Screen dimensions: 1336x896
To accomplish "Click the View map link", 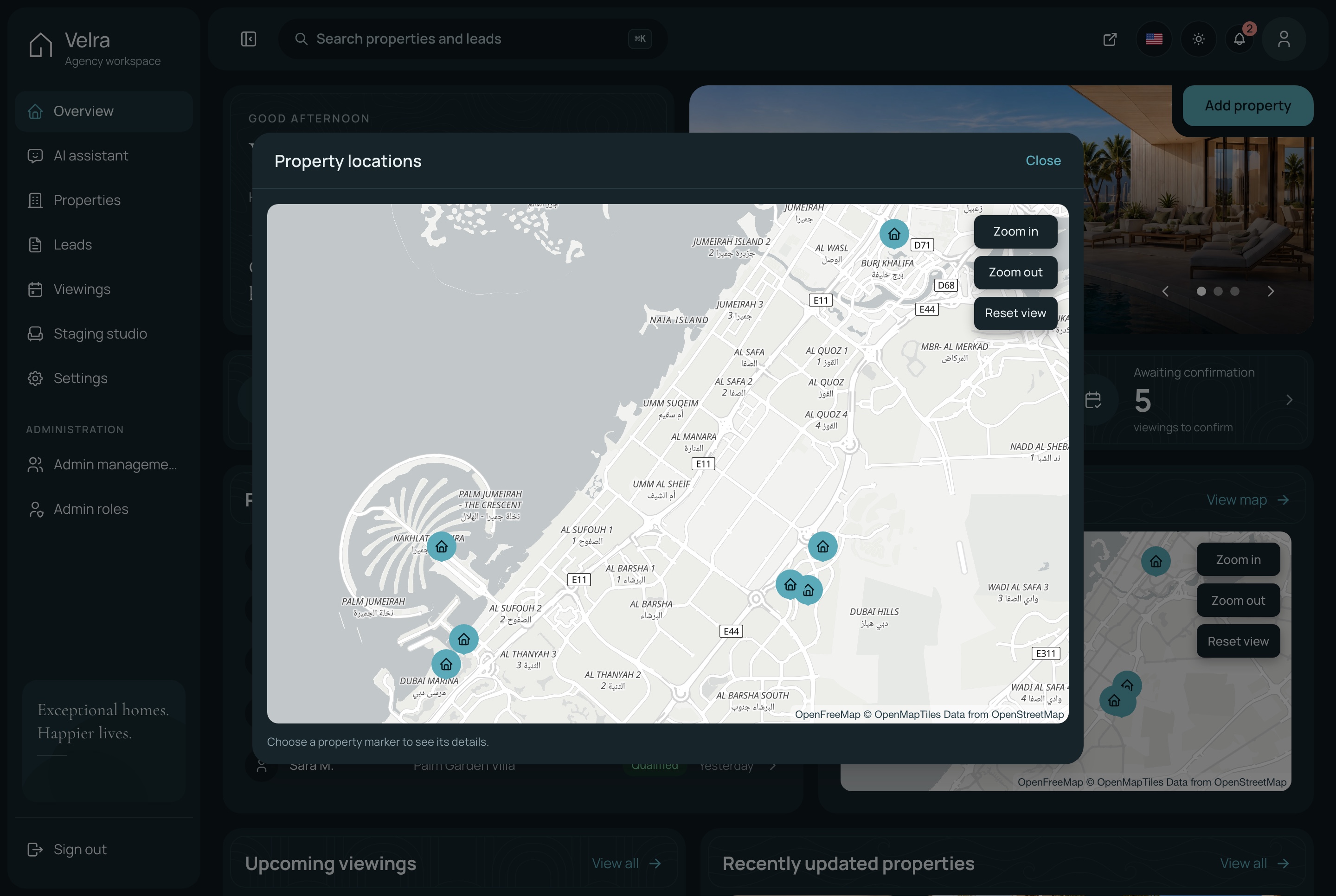I will click(x=1247, y=500).
